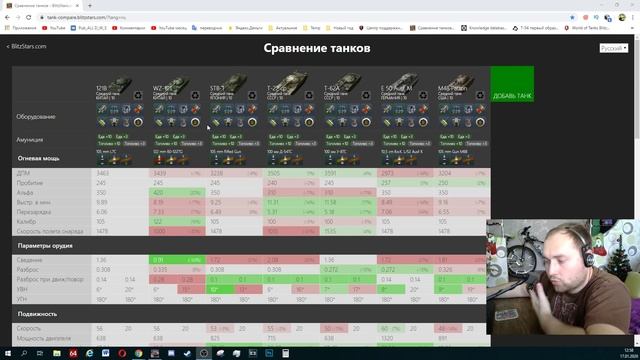Open the Knowledge database bookmark
This screenshot has height=360, width=640.
click(484, 28)
